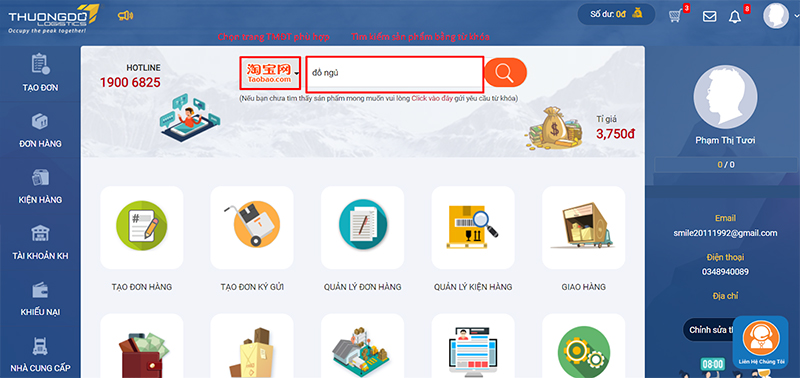This screenshot has width=800, height=378.
Task: Click the orange search magnifier button
Action: [x=505, y=72]
